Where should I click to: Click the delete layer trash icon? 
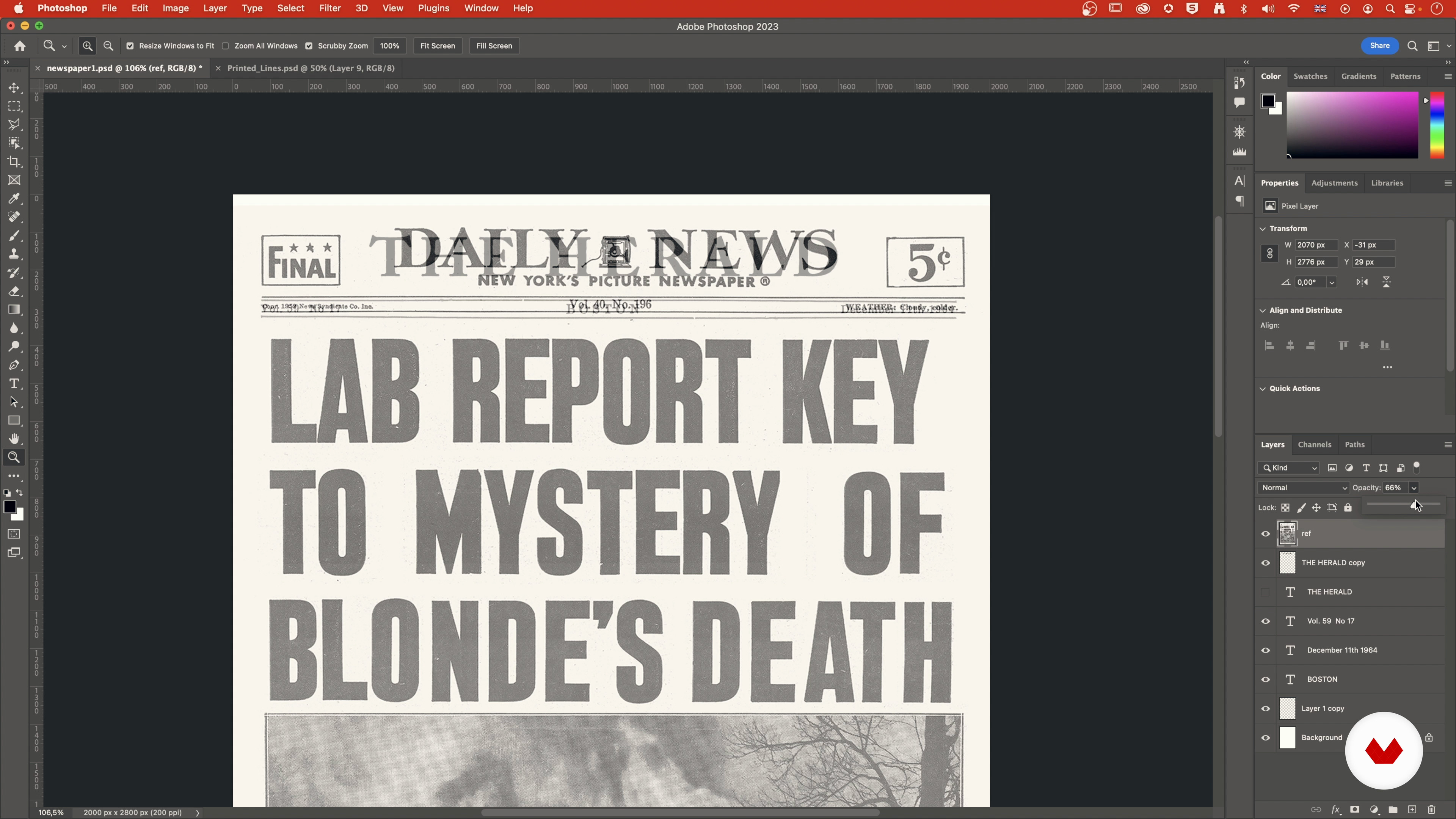[x=1431, y=810]
